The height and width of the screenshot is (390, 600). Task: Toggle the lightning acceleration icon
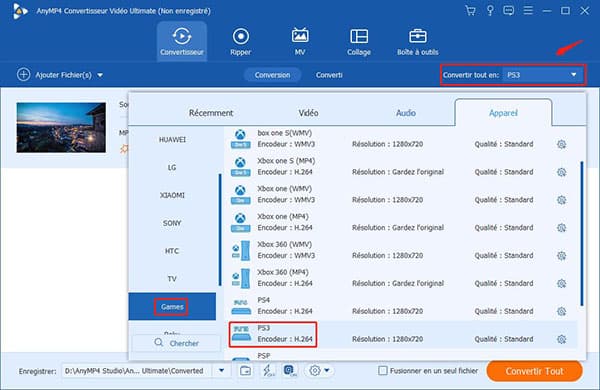tap(268, 370)
